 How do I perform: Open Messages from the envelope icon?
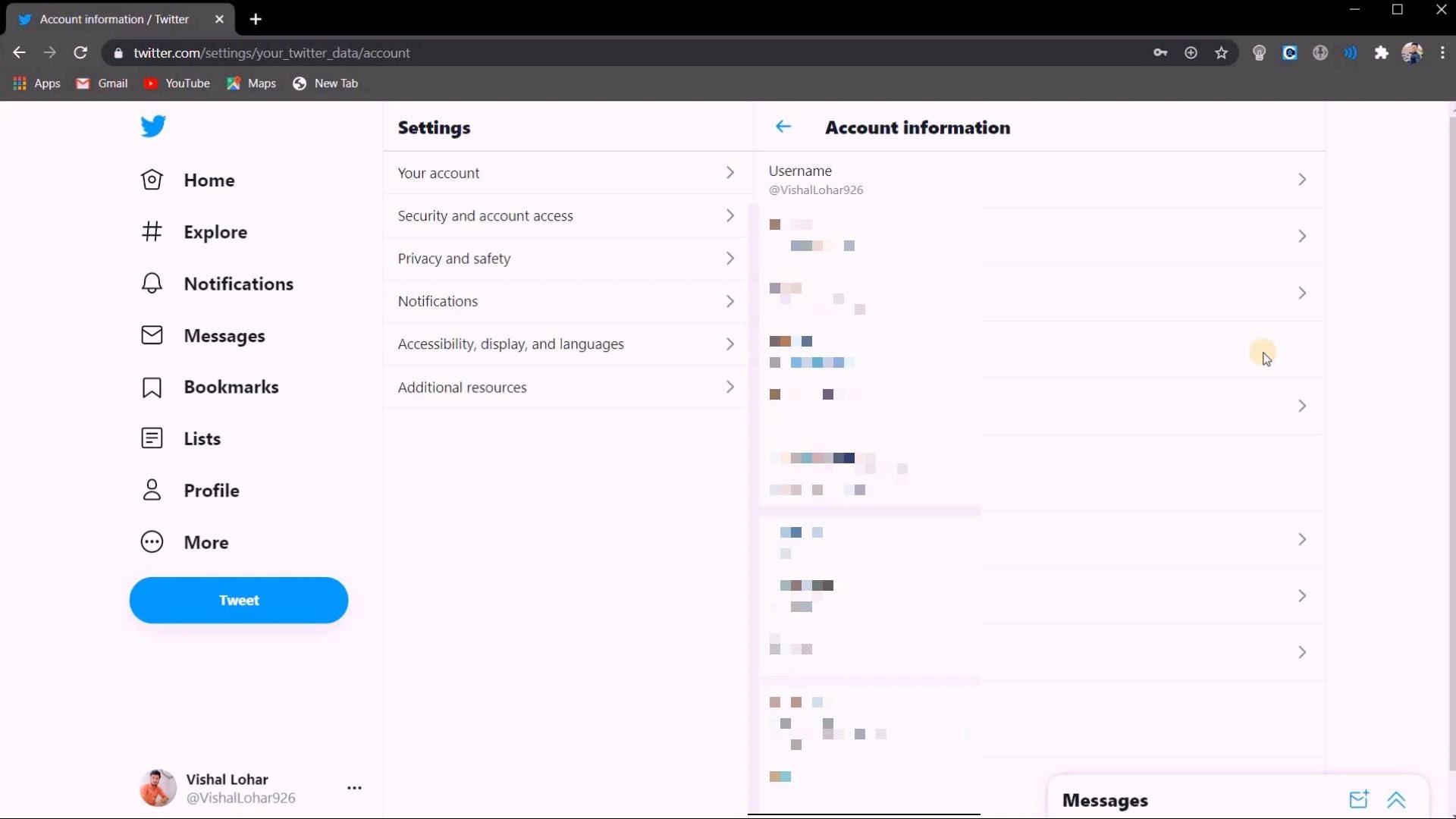click(152, 335)
